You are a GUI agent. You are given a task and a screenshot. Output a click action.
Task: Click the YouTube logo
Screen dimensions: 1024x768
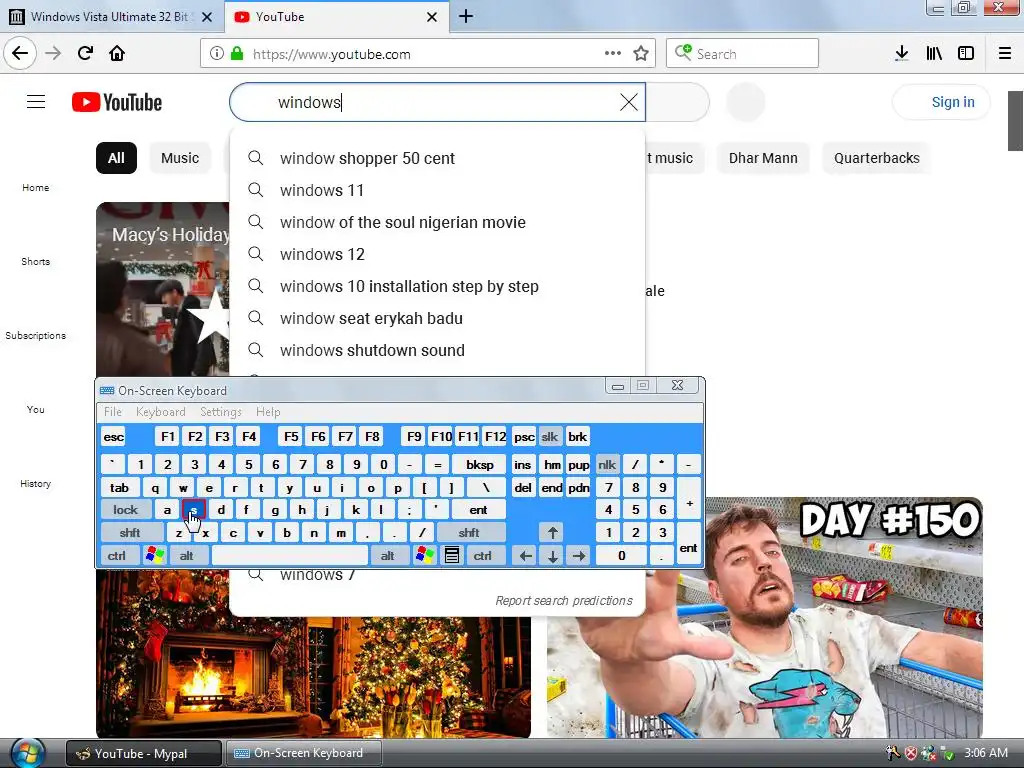click(x=117, y=103)
